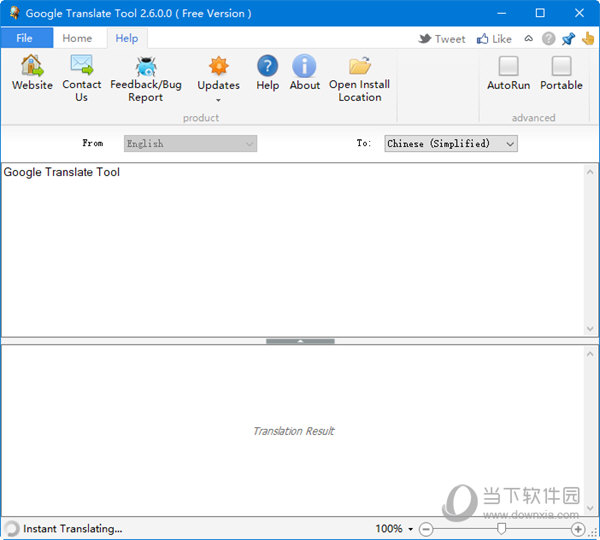Enable the Portable checkbox
Image resolution: width=600 pixels, height=540 pixels.
tap(561, 66)
